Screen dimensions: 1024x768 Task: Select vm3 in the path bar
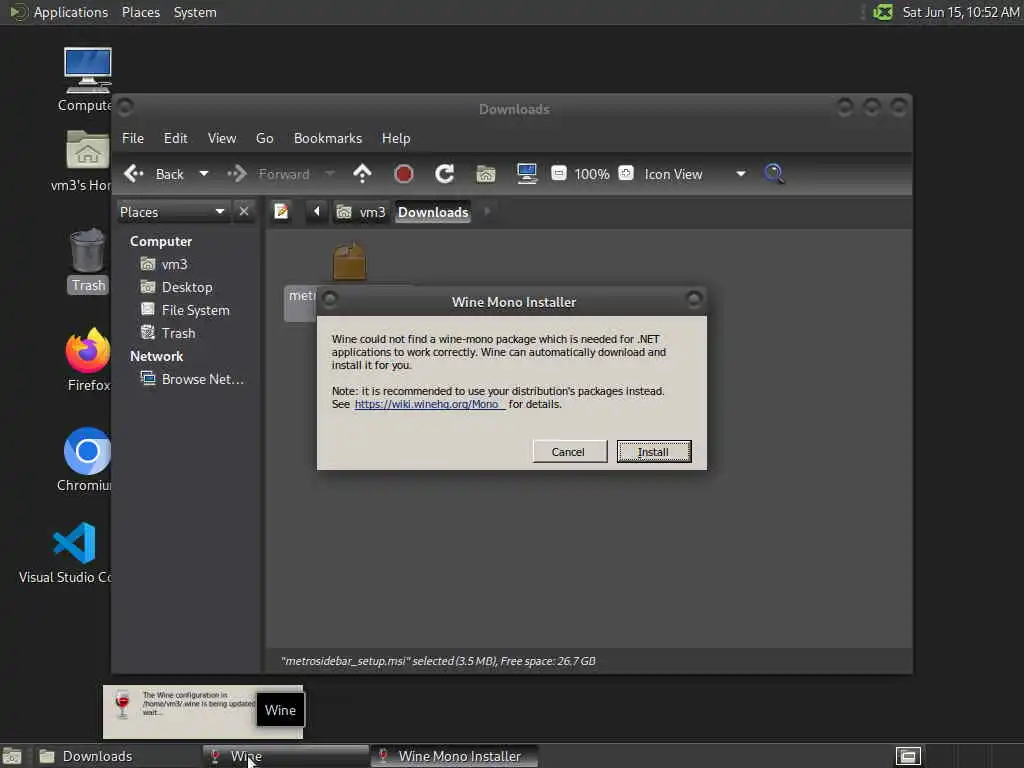361,212
